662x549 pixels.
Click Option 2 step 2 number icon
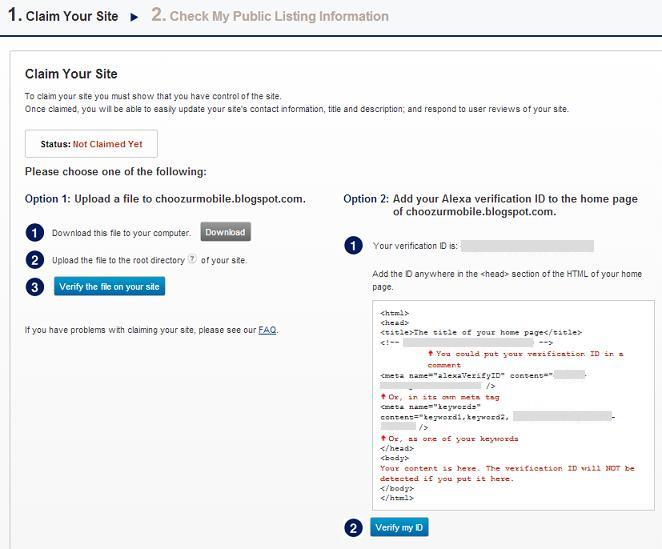pos(353,528)
